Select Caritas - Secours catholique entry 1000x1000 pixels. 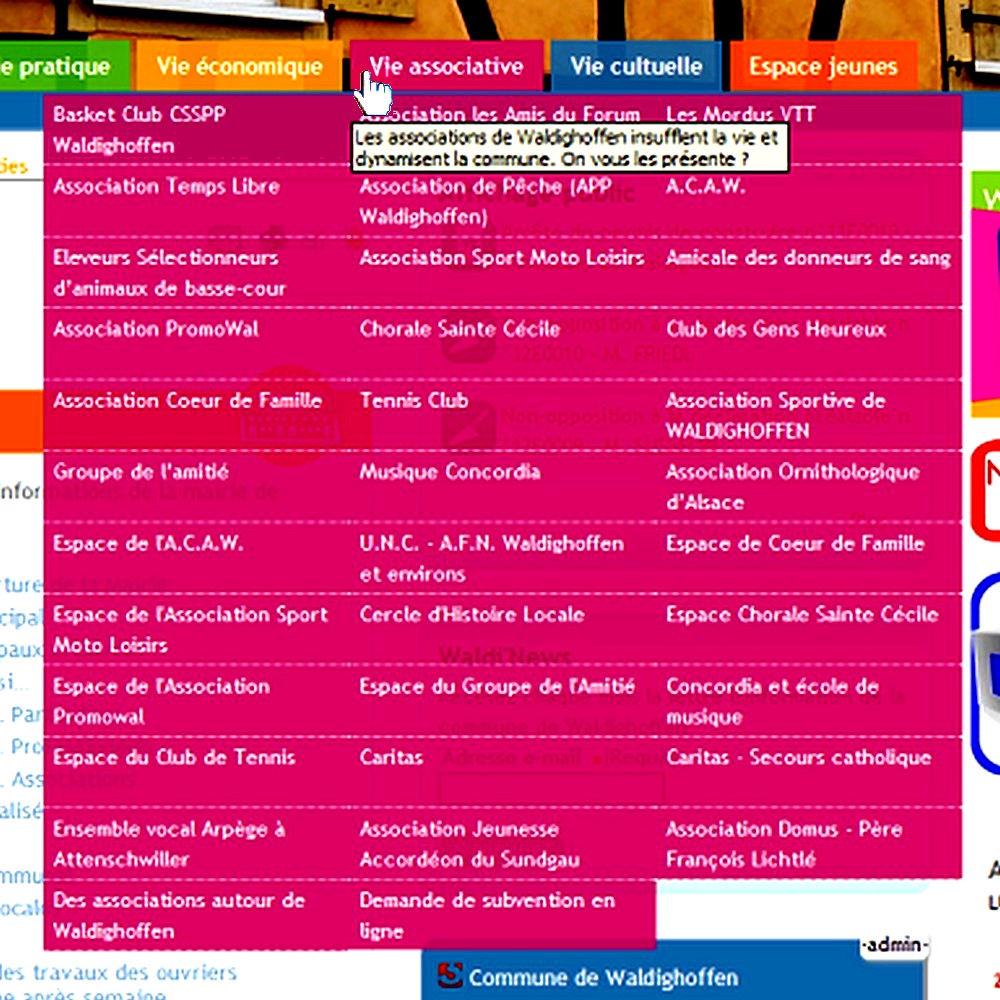(799, 757)
